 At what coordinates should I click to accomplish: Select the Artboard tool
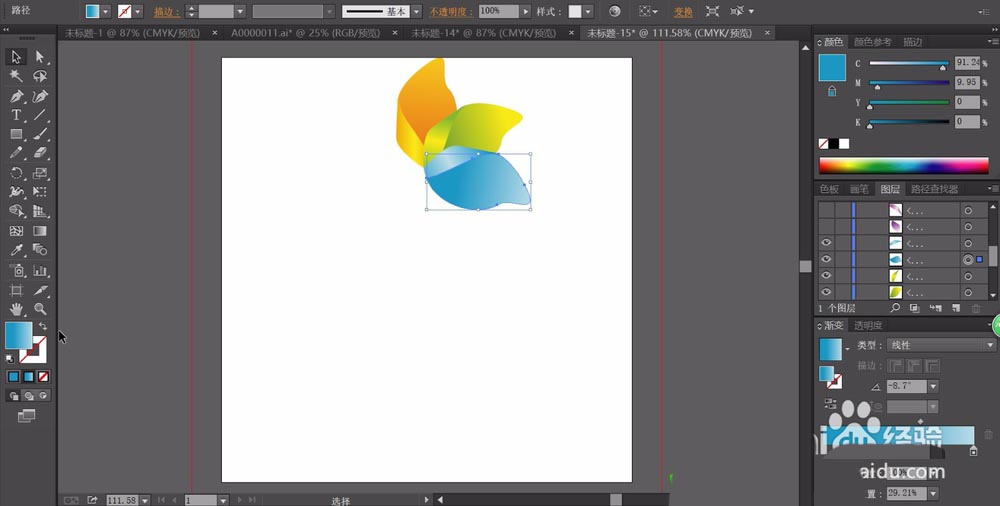tap(16, 290)
